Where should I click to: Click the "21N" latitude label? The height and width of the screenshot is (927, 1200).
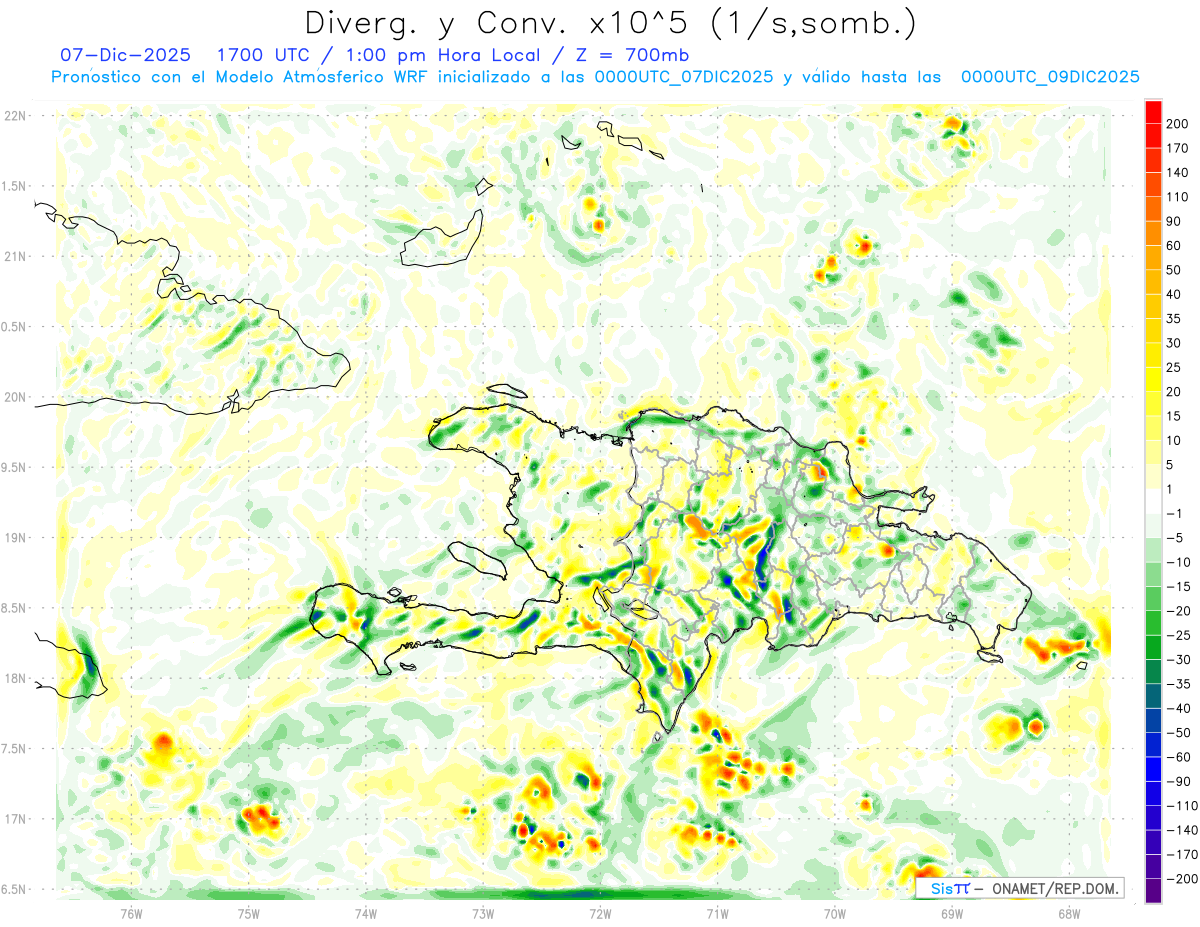point(14,256)
